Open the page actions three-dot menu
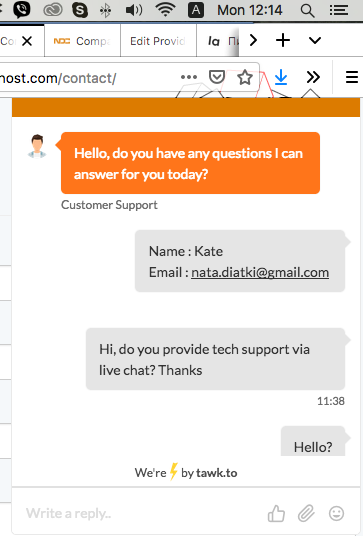Viewport: 363px width, 536px height. pos(189,77)
